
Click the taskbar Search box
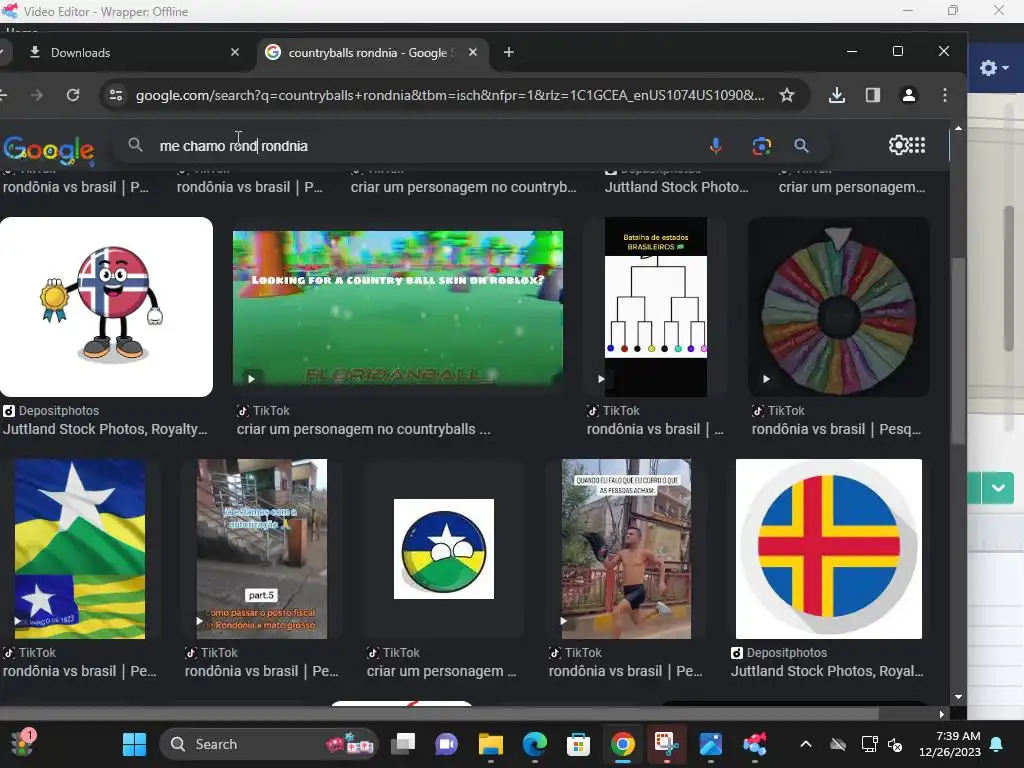269,744
